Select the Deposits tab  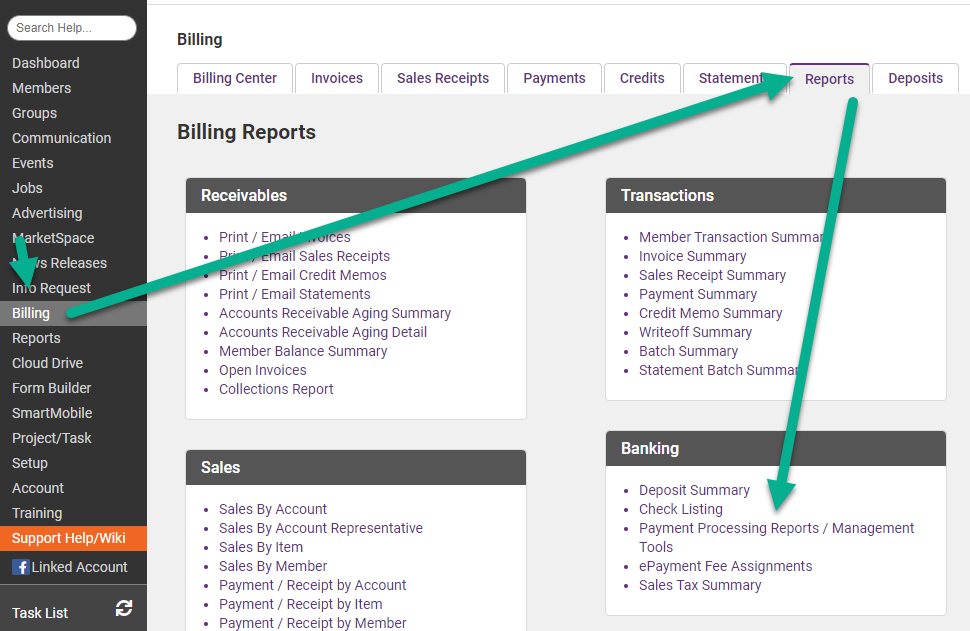tap(914, 77)
